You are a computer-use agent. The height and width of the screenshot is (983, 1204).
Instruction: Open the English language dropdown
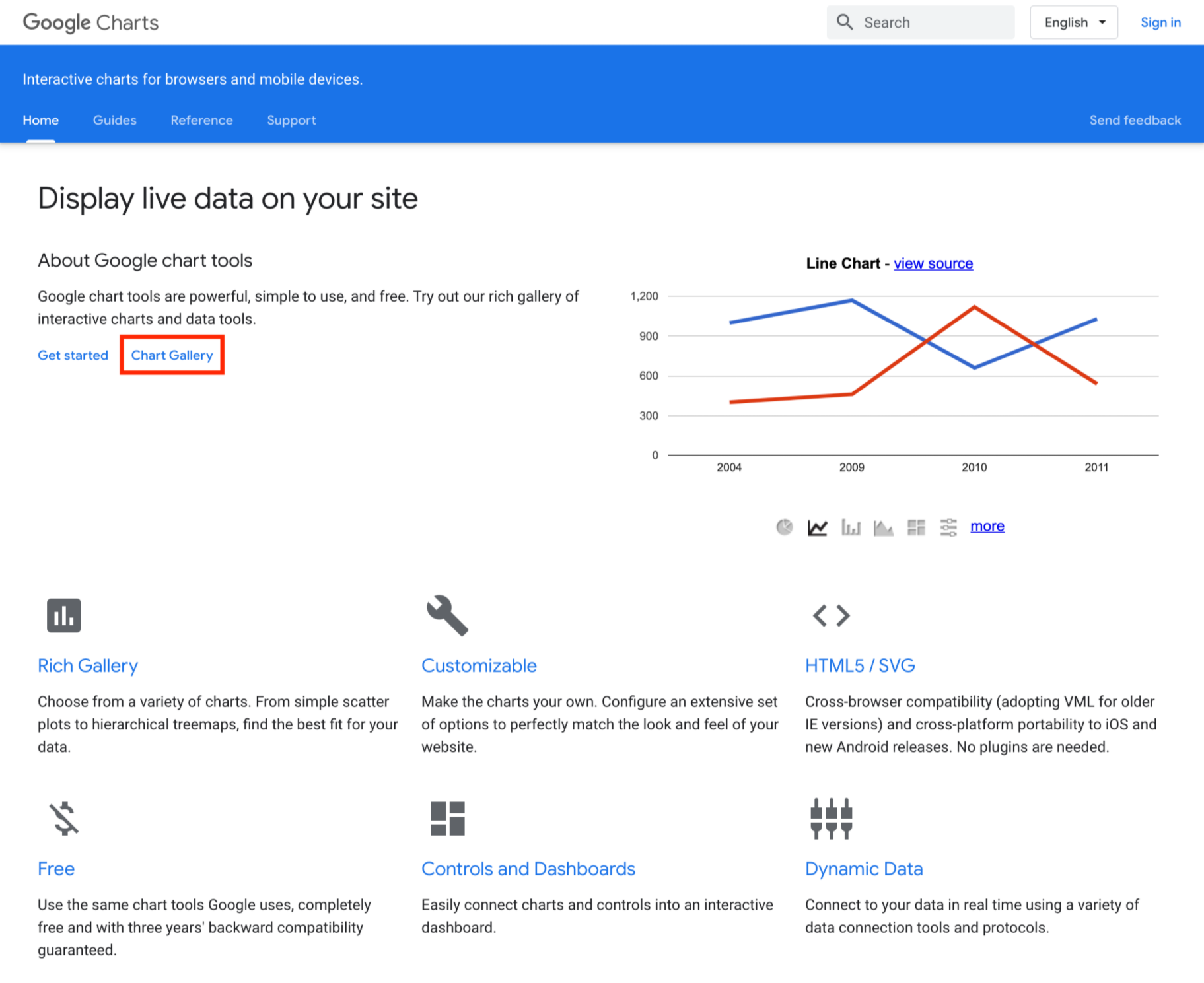coord(1074,22)
